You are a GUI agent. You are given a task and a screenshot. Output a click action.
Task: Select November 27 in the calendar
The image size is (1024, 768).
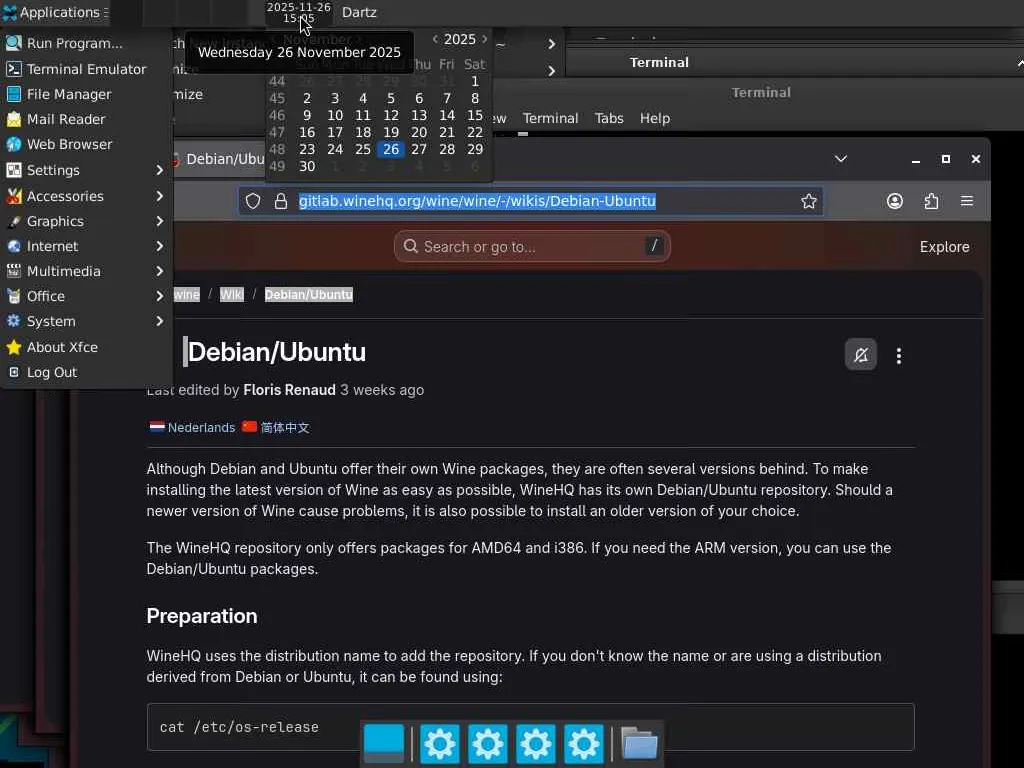click(419, 149)
